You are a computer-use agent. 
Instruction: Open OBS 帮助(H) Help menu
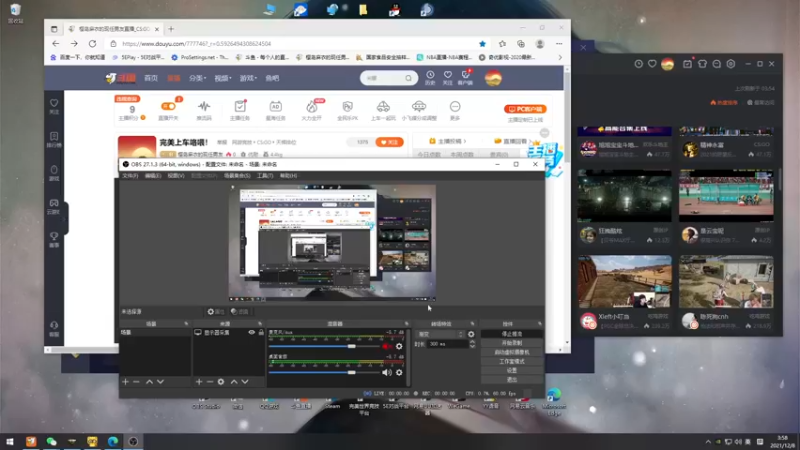pyautogui.click(x=288, y=176)
